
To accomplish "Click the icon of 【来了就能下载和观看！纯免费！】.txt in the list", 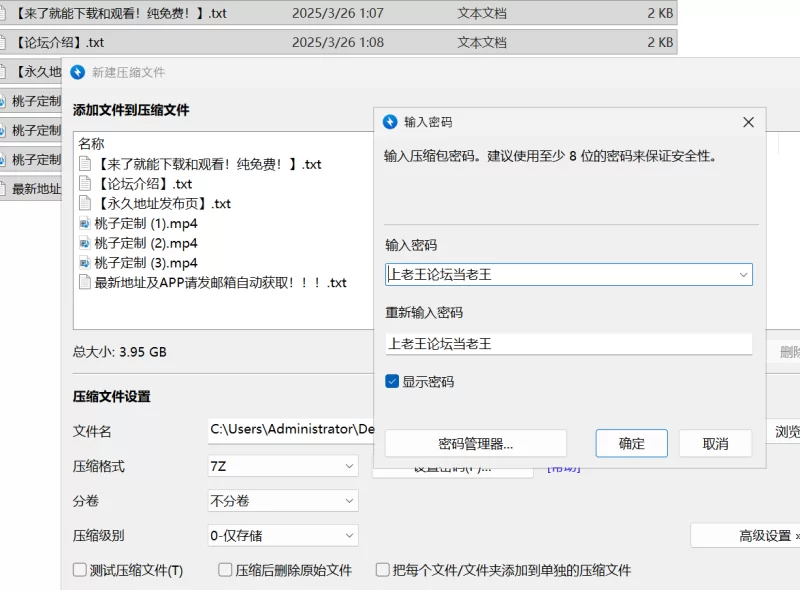I will (85, 164).
